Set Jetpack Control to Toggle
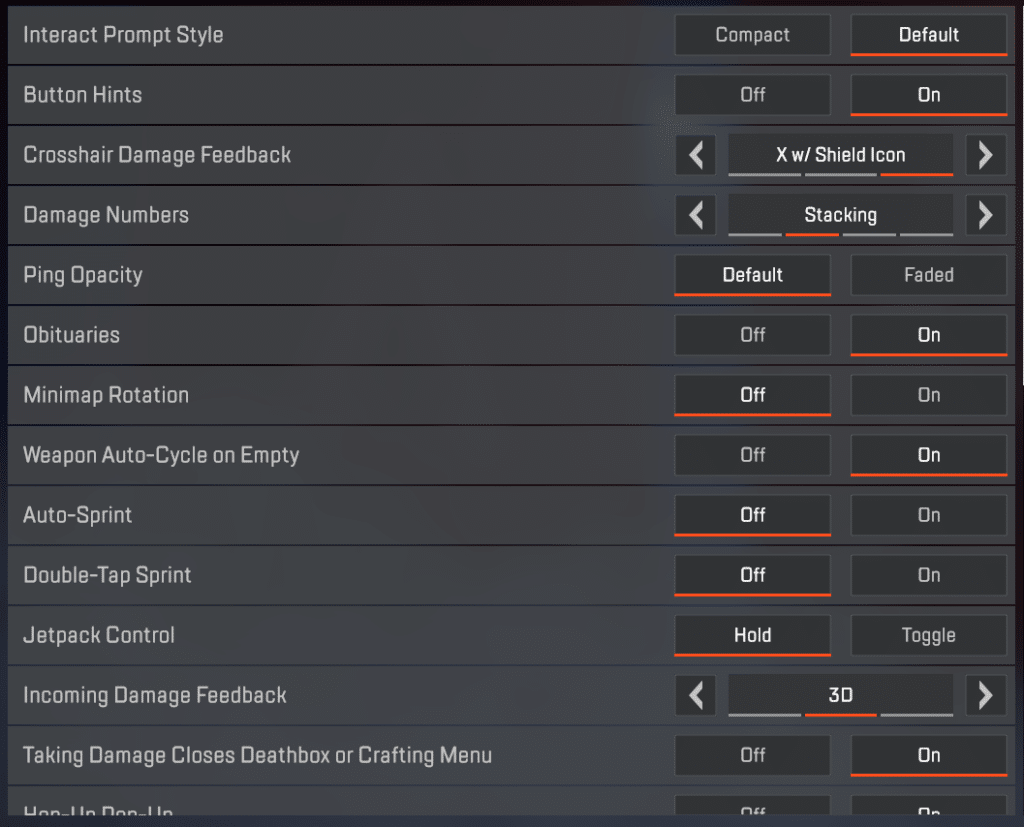 click(928, 635)
